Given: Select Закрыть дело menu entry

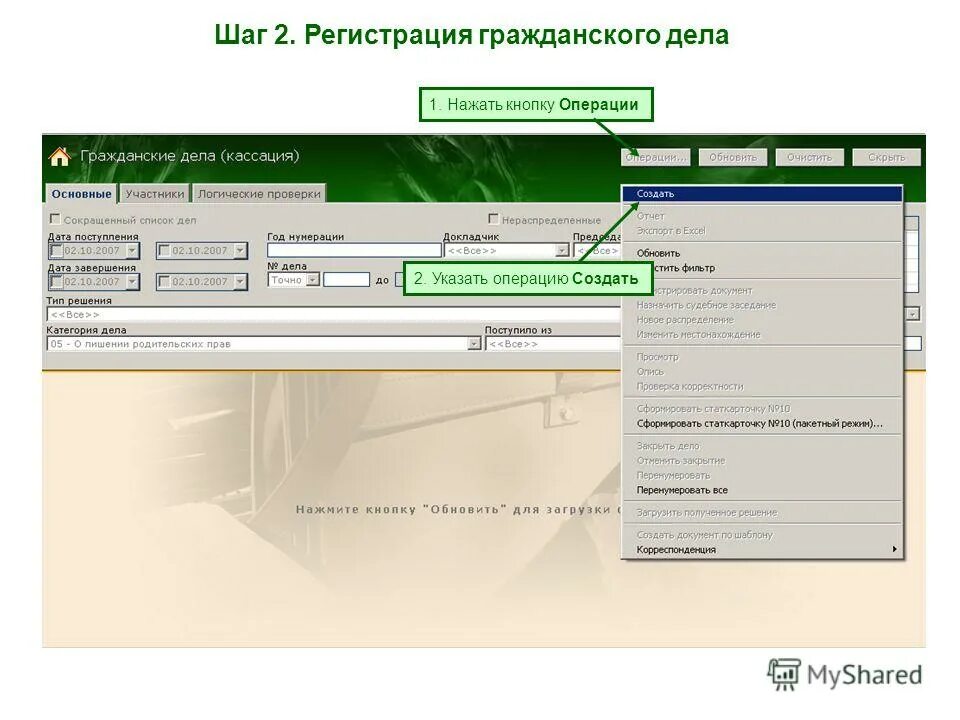Looking at the screenshot, I should [x=762, y=446].
